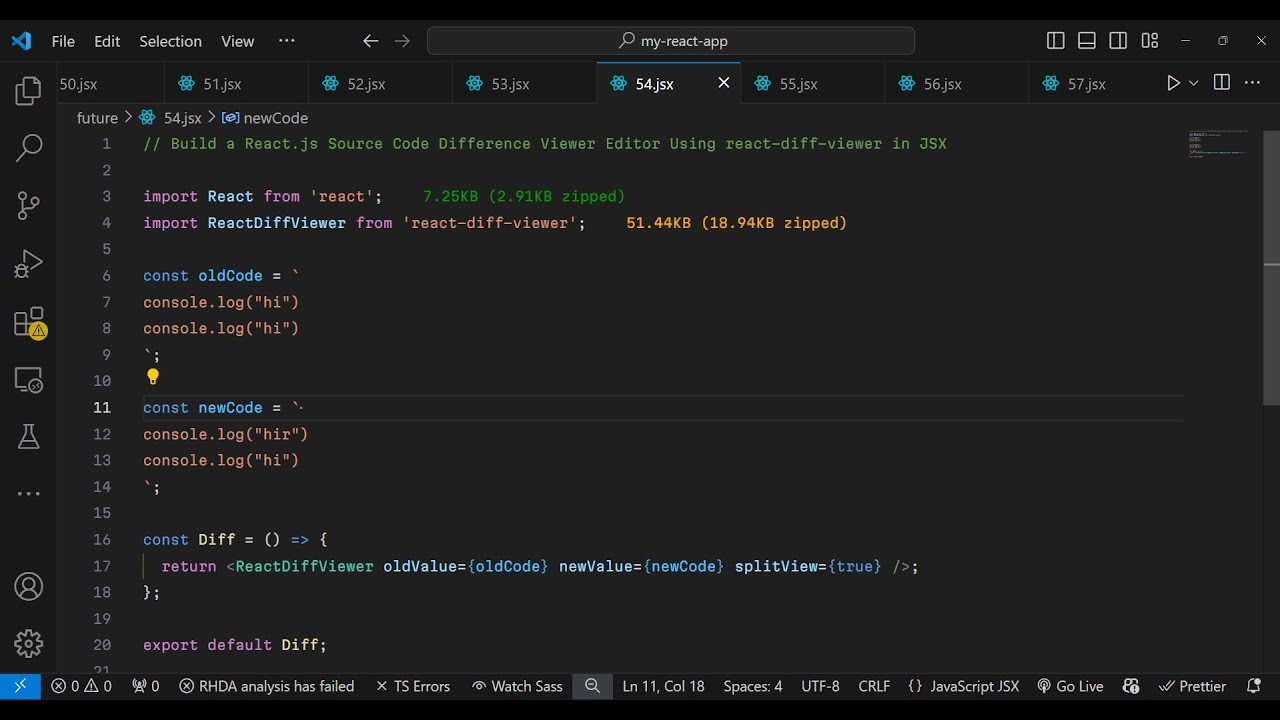Start Go Live server
Image resolution: width=1280 pixels, height=720 pixels.
[x=1070, y=686]
